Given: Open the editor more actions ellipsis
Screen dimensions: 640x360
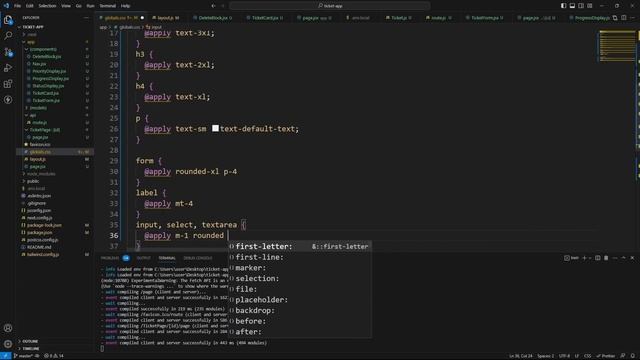Looking at the screenshot, I should [633, 18].
